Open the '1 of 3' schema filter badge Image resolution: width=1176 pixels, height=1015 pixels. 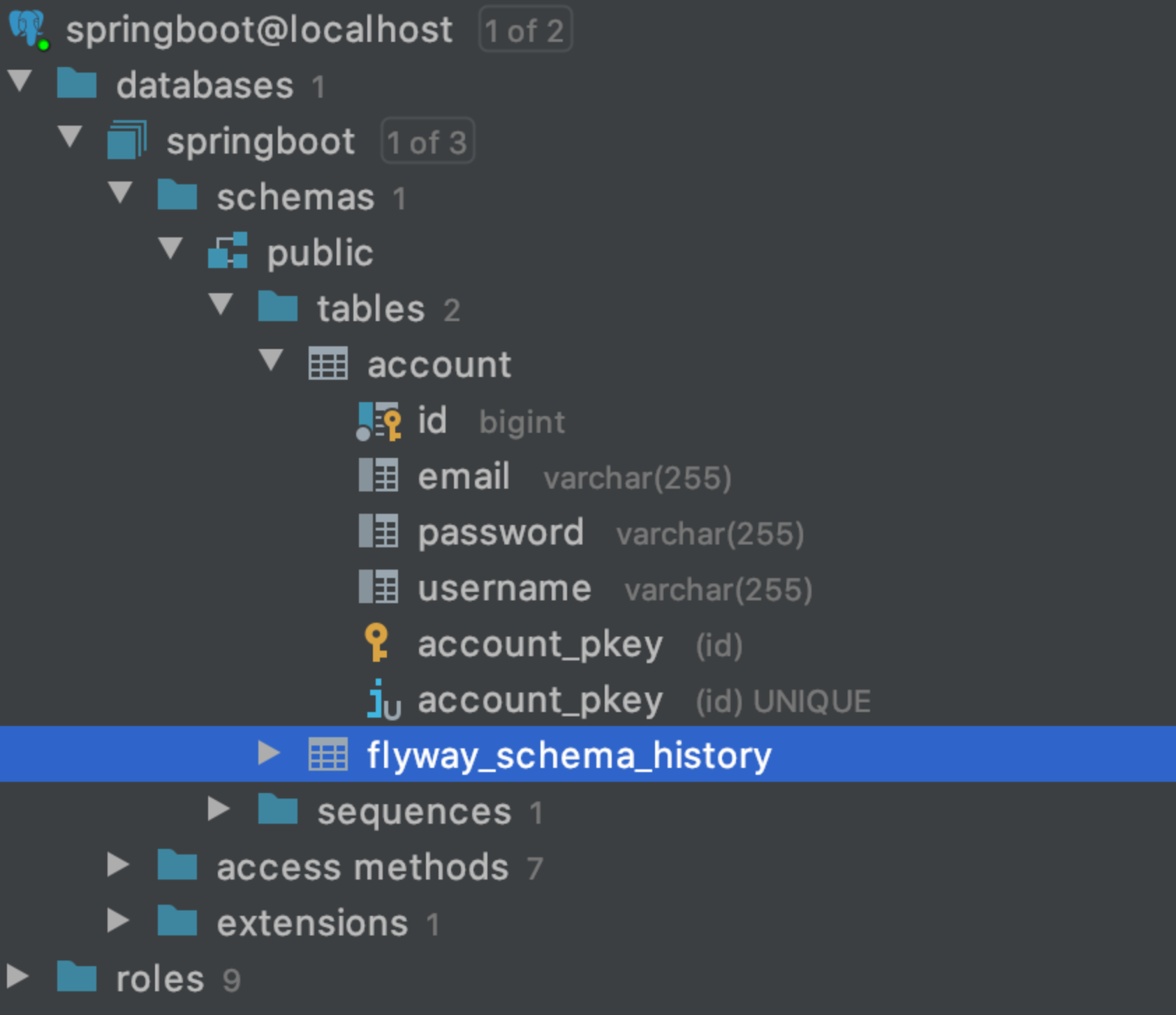[x=427, y=142]
